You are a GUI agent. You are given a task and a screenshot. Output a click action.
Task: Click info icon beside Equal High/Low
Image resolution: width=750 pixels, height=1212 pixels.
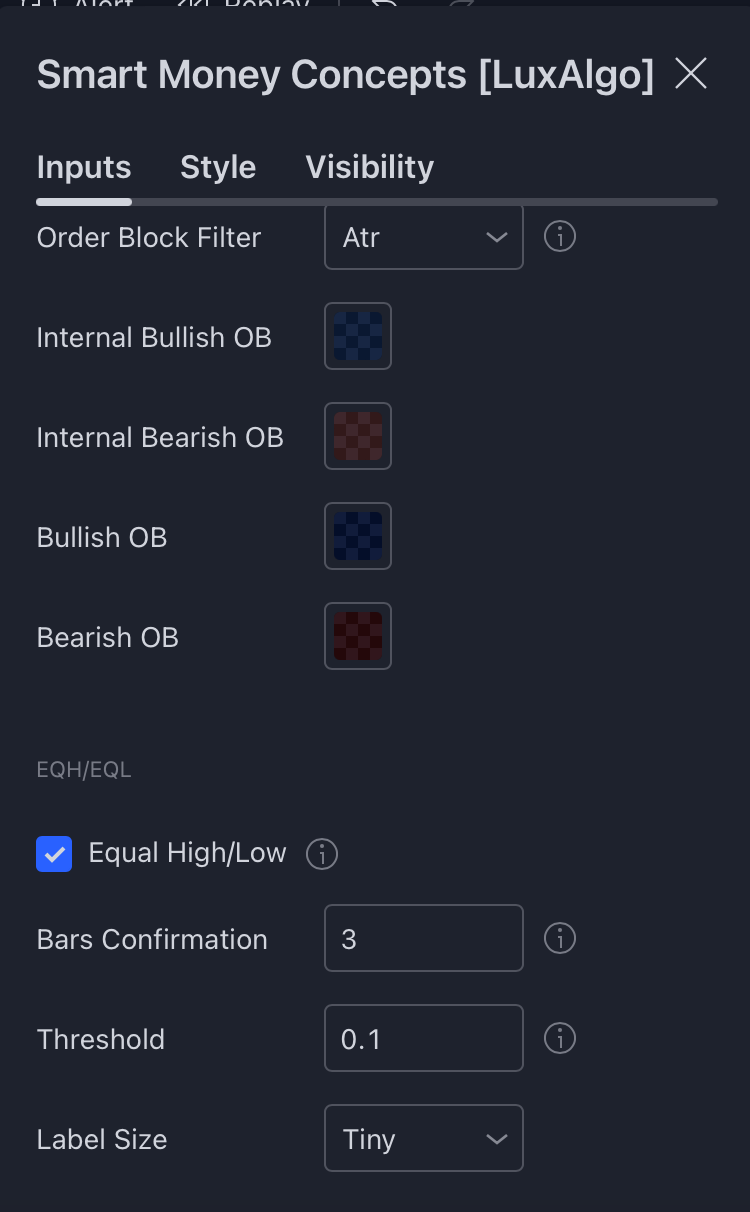[321, 854]
